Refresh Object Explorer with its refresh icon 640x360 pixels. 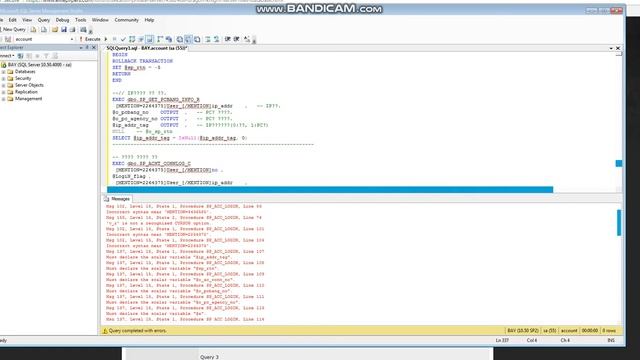[55, 56]
